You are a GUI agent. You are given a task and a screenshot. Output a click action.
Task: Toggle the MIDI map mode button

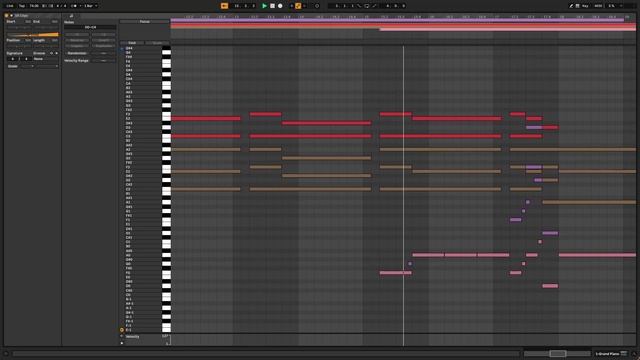point(598,6)
